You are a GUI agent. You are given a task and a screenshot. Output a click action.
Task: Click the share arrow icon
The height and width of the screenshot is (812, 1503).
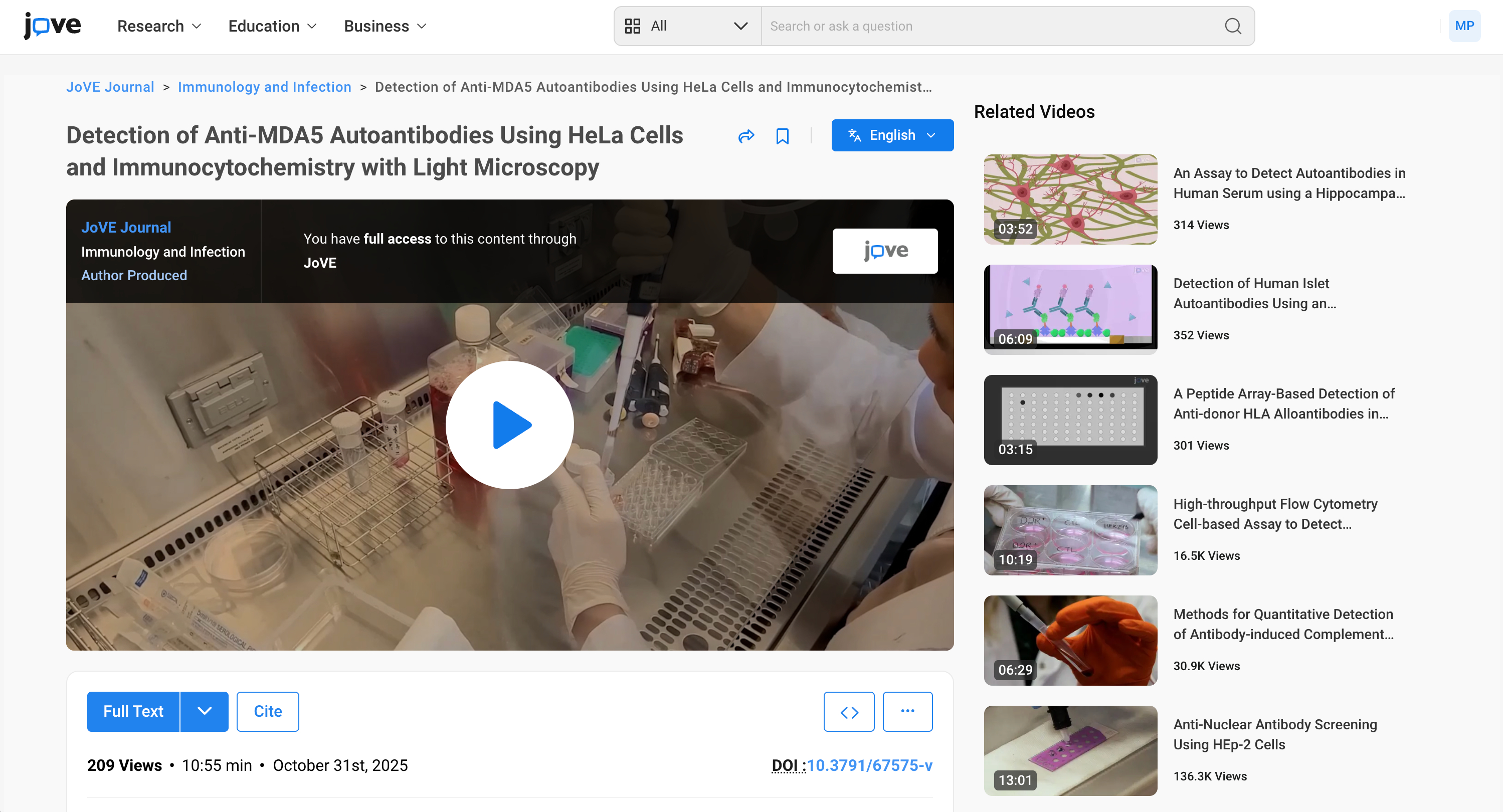click(746, 136)
